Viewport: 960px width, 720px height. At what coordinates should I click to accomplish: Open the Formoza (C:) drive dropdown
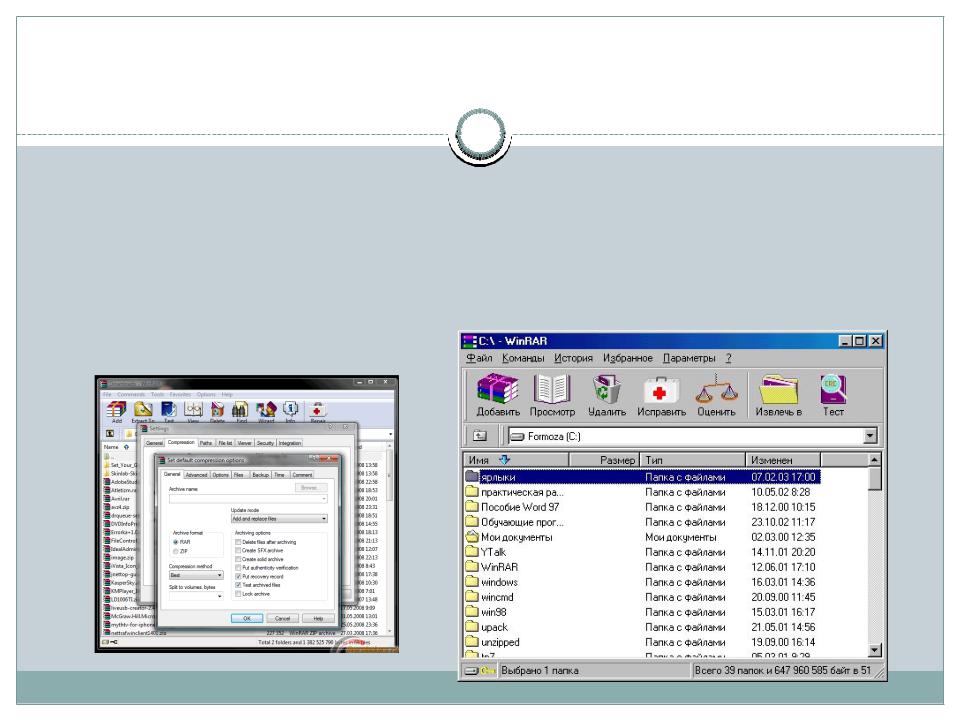[871, 436]
